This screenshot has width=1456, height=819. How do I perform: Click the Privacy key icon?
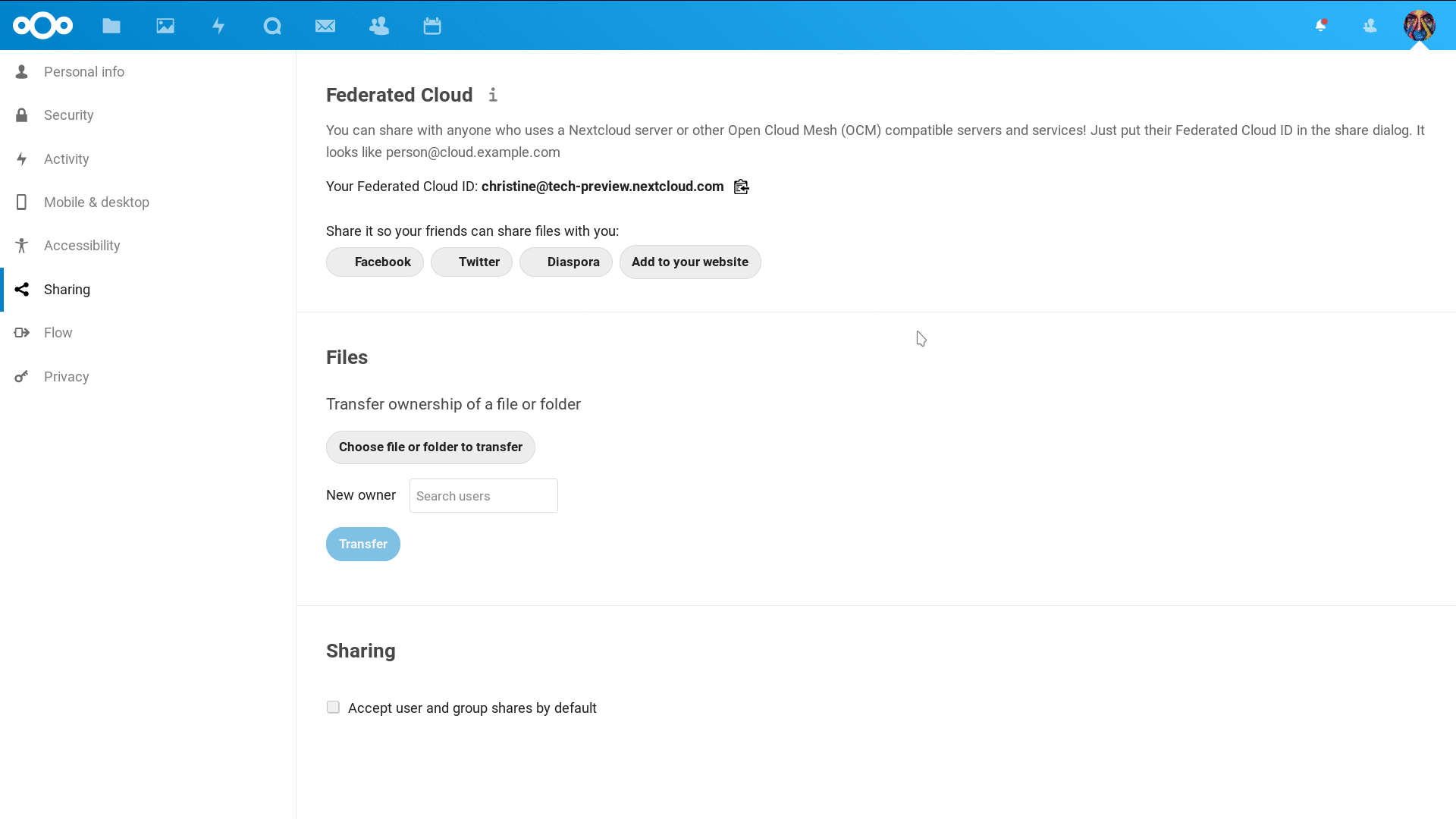[x=22, y=377]
